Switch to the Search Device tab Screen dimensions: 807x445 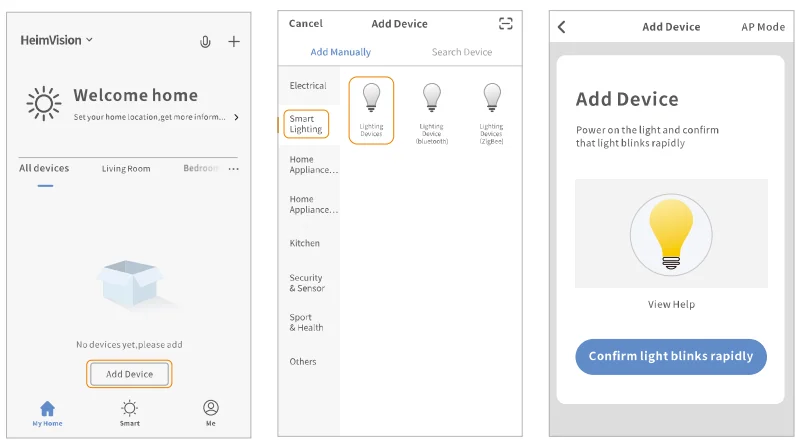click(x=462, y=52)
